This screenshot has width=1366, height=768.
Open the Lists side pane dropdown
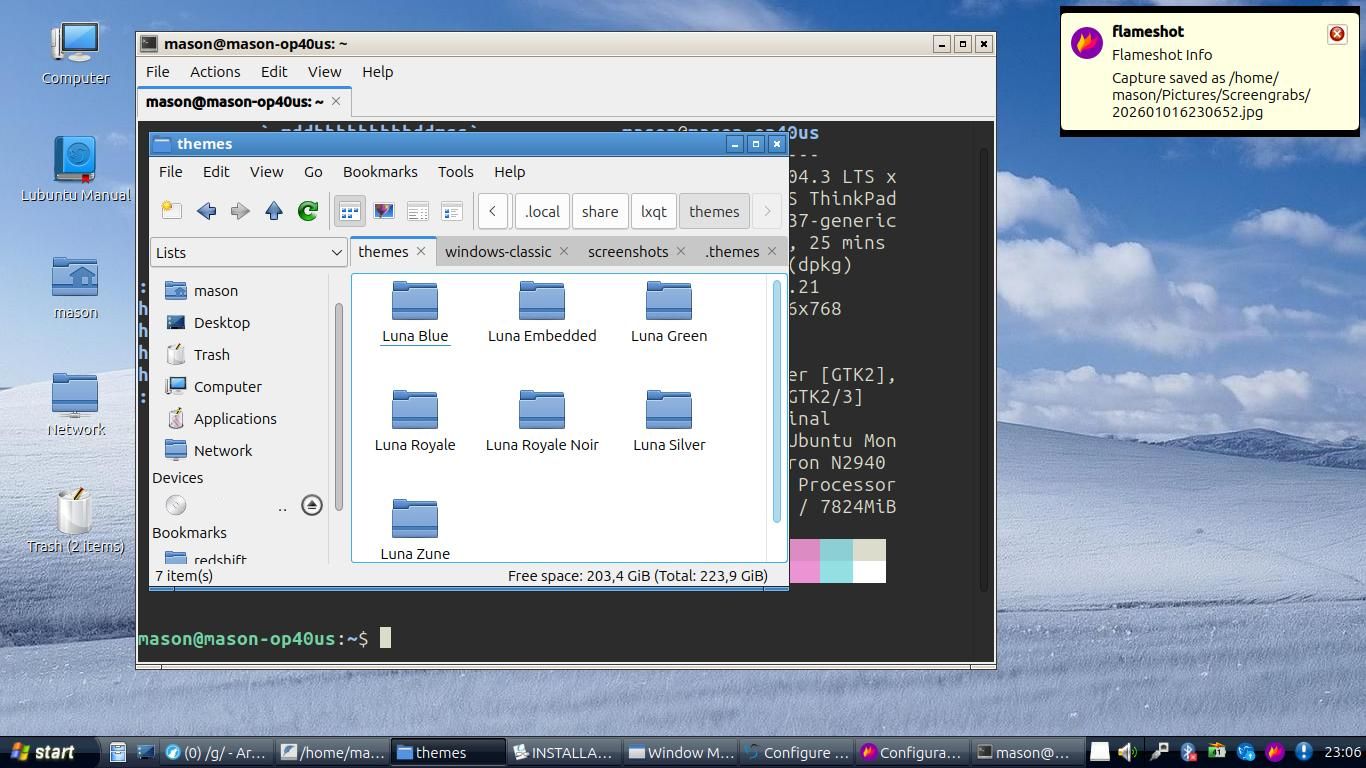click(248, 252)
